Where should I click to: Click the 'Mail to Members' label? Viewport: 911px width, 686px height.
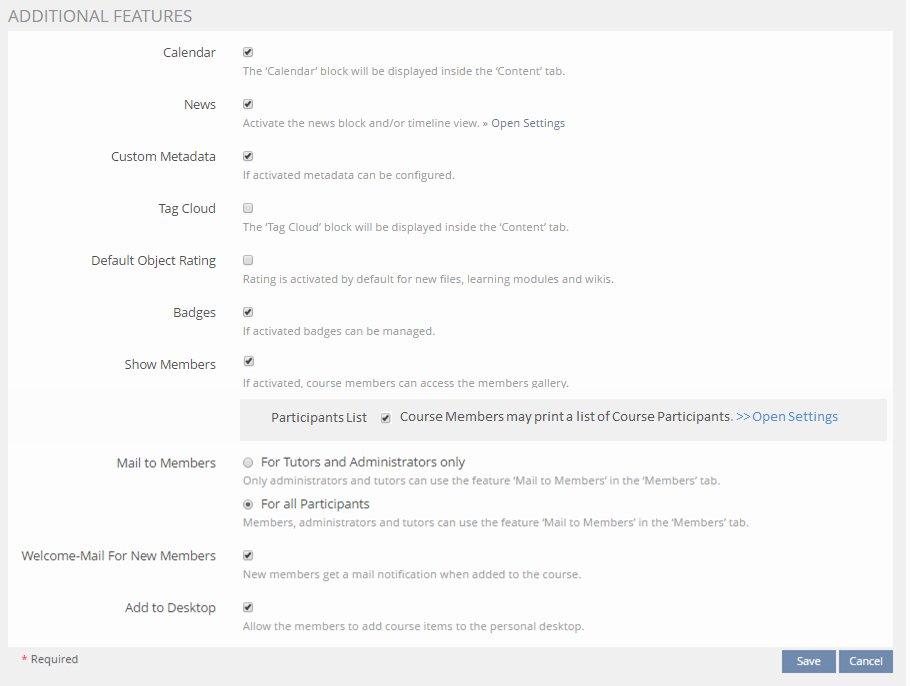pos(166,463)
